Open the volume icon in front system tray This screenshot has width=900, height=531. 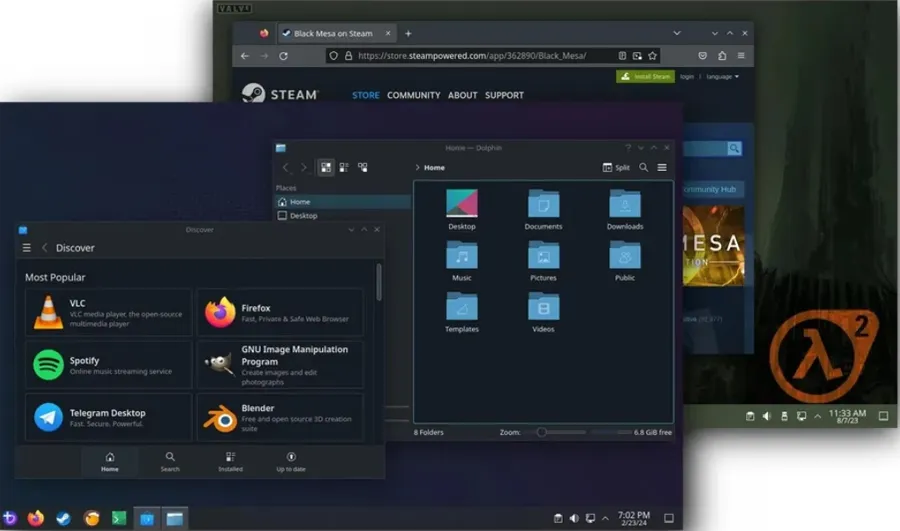coord(574,518)
